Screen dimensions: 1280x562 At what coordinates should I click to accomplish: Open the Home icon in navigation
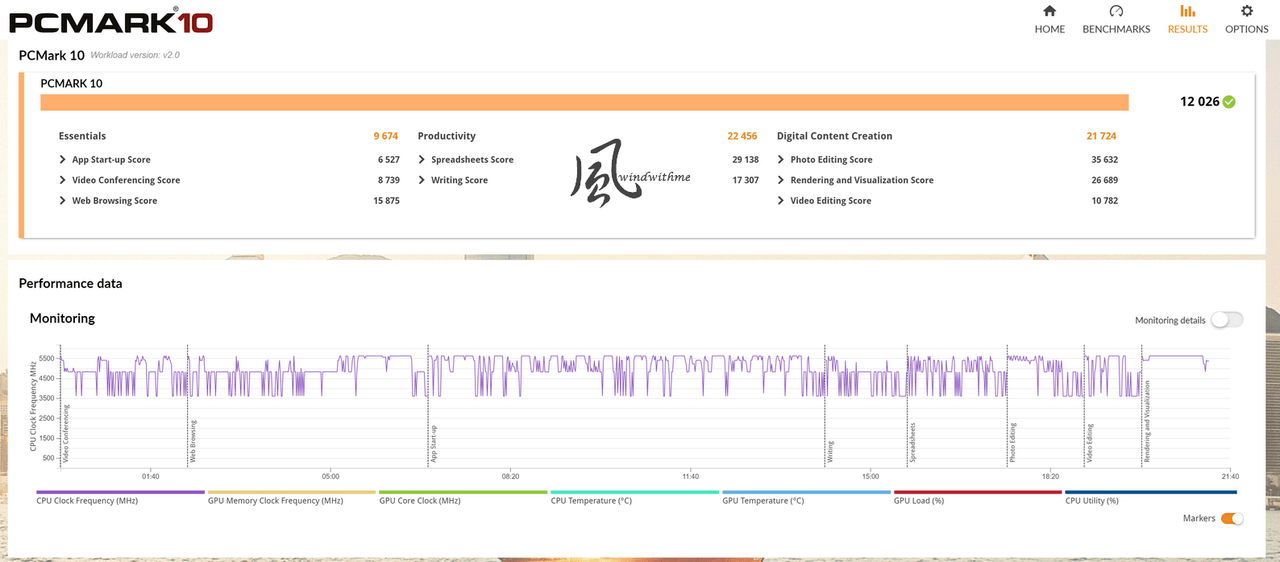(x=1049, y=11)
